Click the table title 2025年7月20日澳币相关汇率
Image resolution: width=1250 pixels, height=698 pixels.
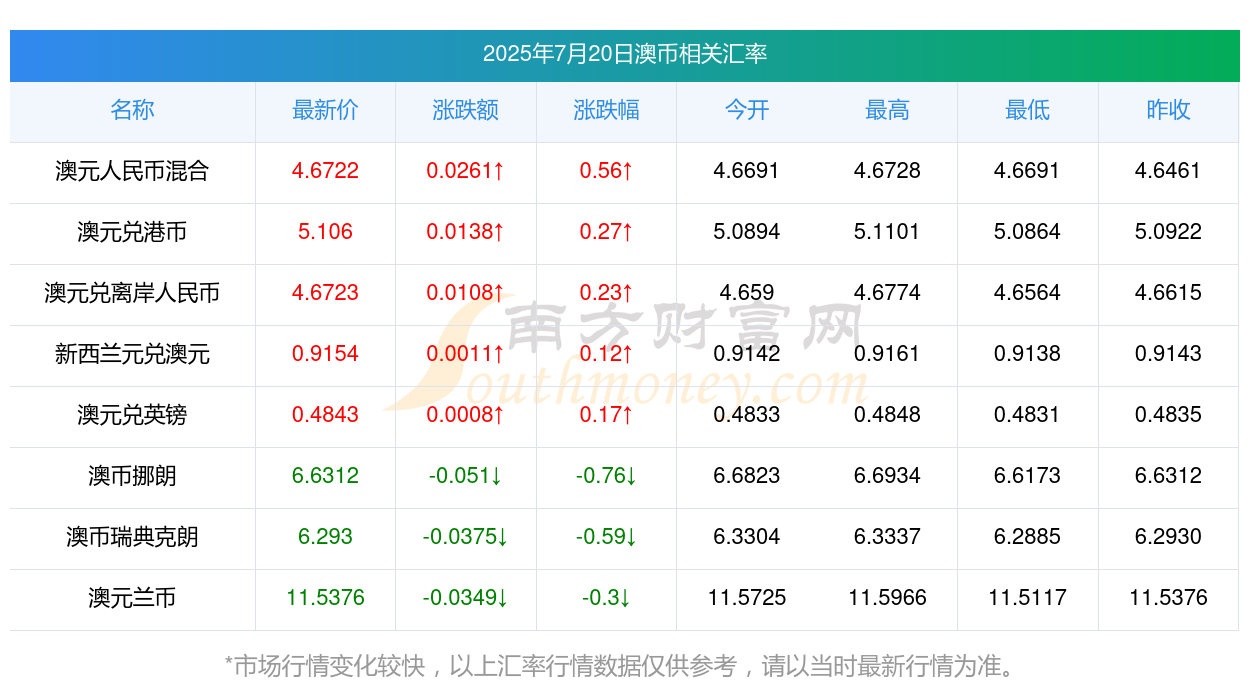pyautogui.click(x=625, y=54)
